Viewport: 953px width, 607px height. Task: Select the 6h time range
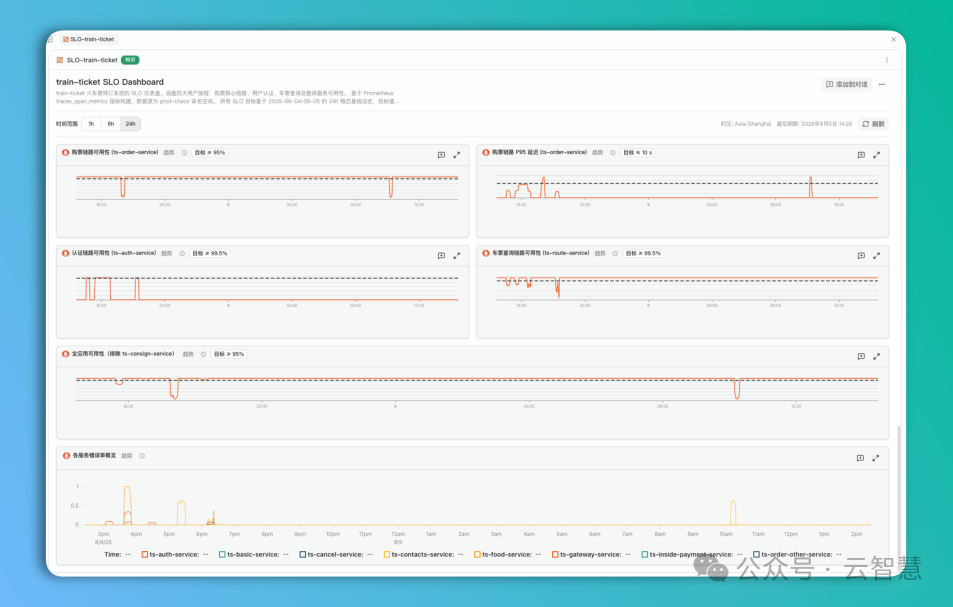click(x=111, y=124)
